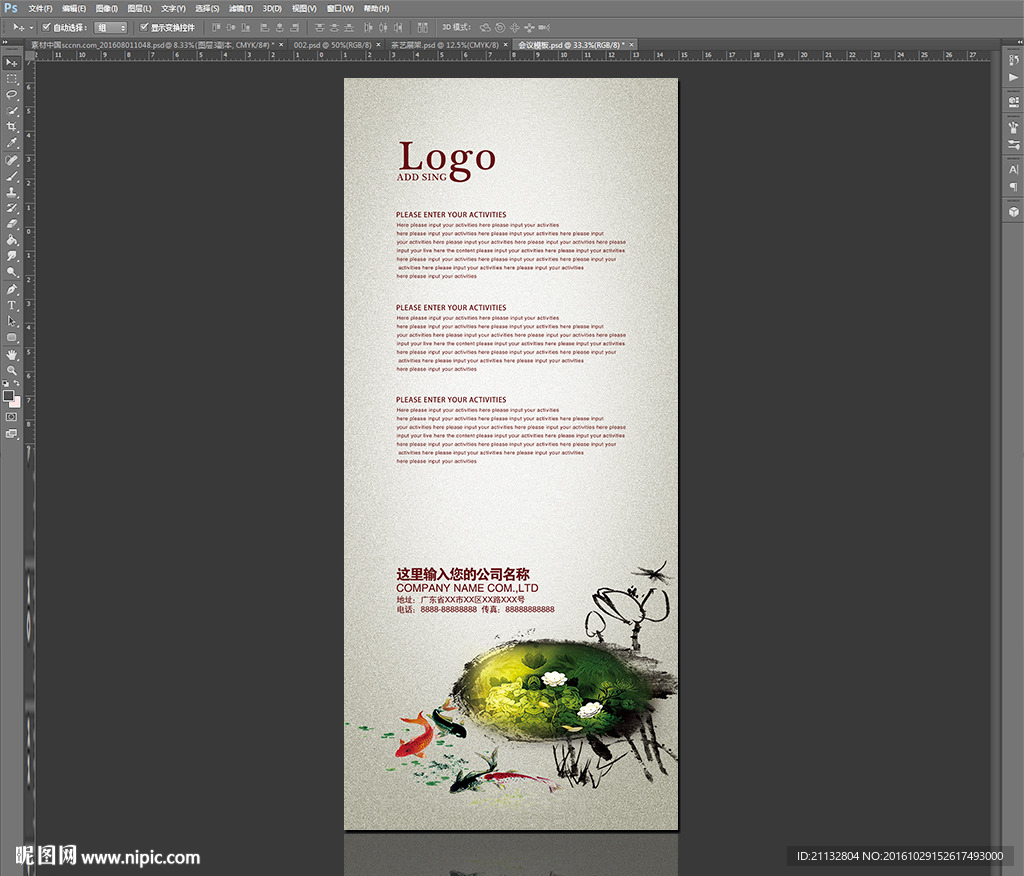The image size is (1024, 876).
Task: Choose the Clone Stamp tool
Action: pos(12,192)
